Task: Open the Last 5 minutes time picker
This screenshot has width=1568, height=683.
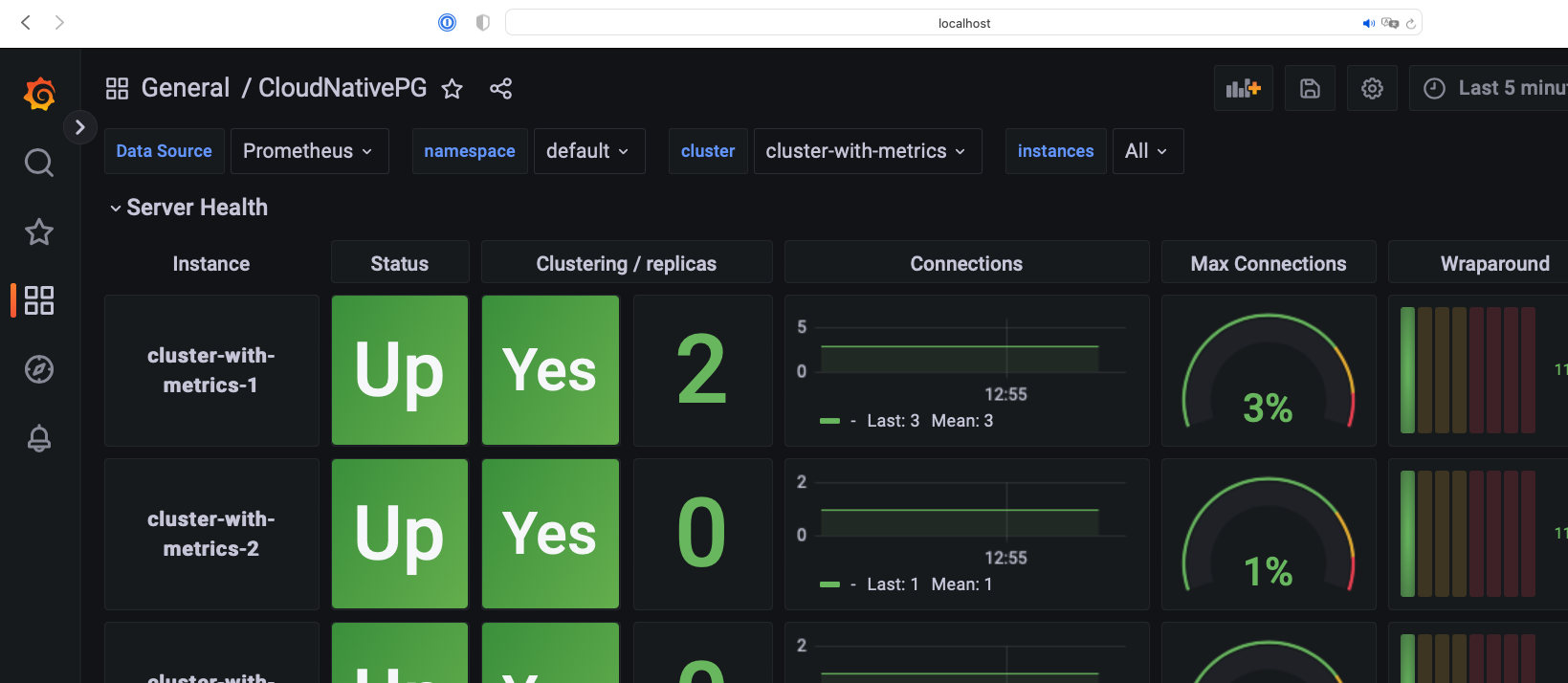Action: (1489, 88)
